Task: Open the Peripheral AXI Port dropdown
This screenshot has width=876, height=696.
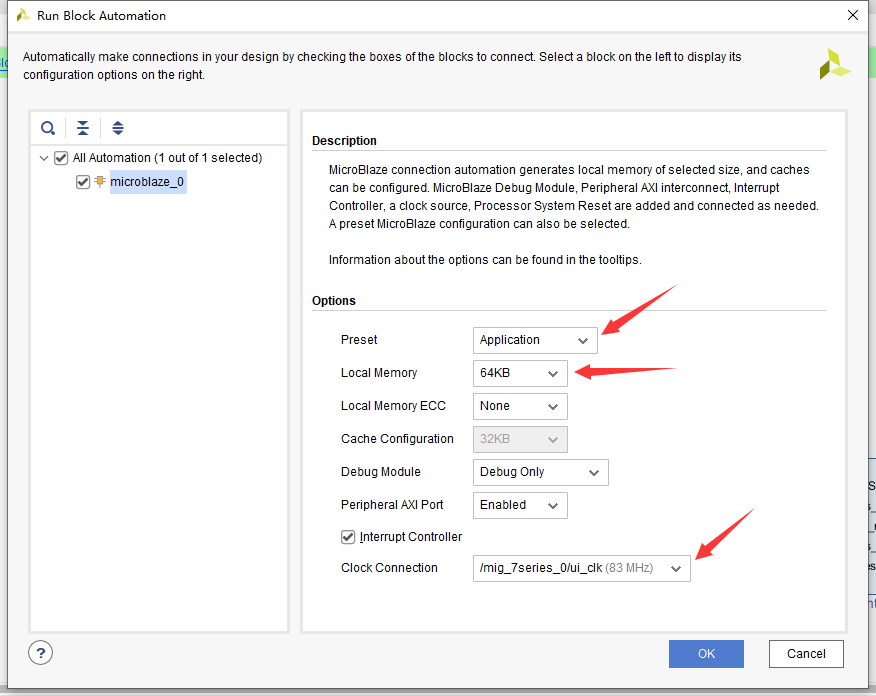Action: pyautogui.click(x=520, y=505)
